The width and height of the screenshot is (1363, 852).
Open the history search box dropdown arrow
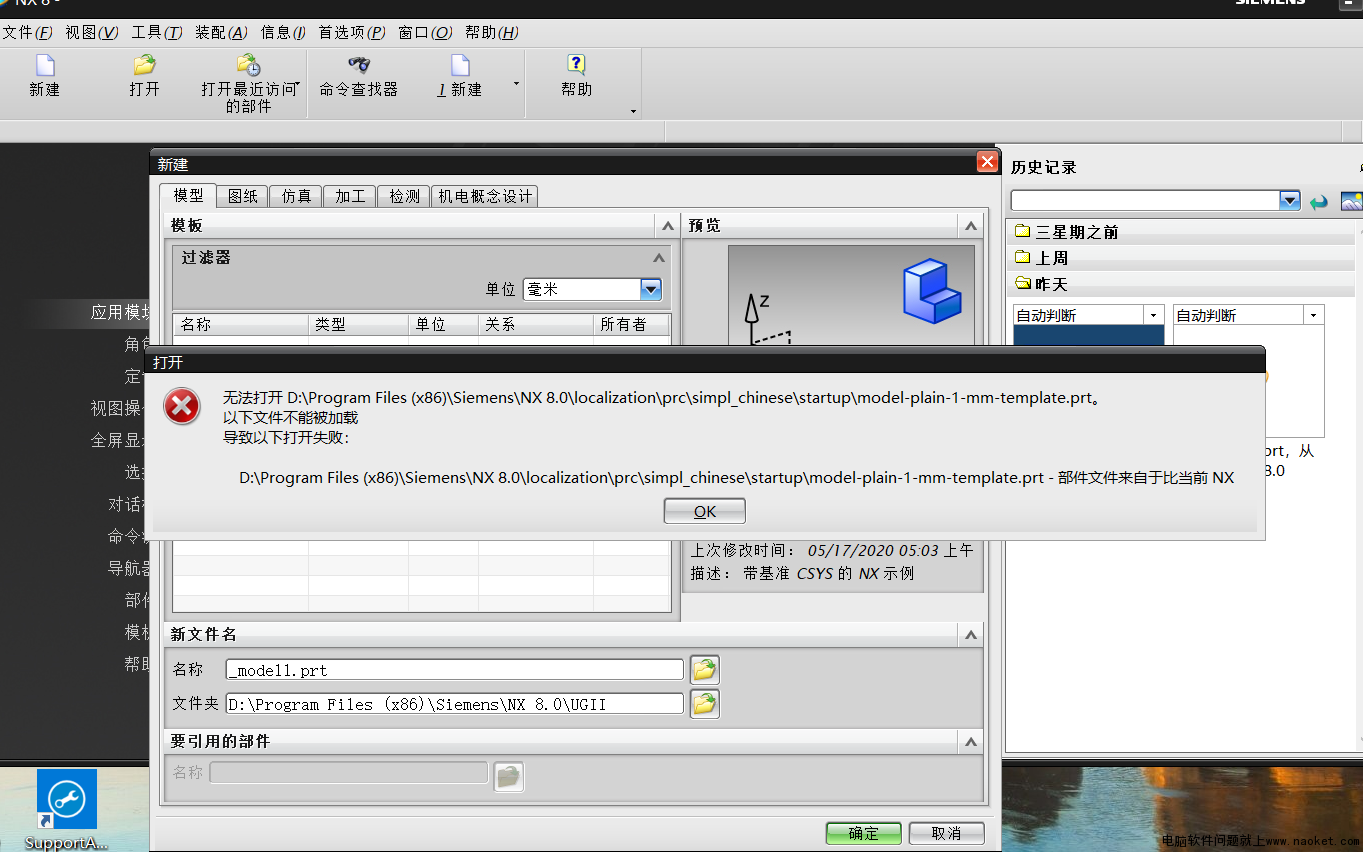tap(1289, 201)
